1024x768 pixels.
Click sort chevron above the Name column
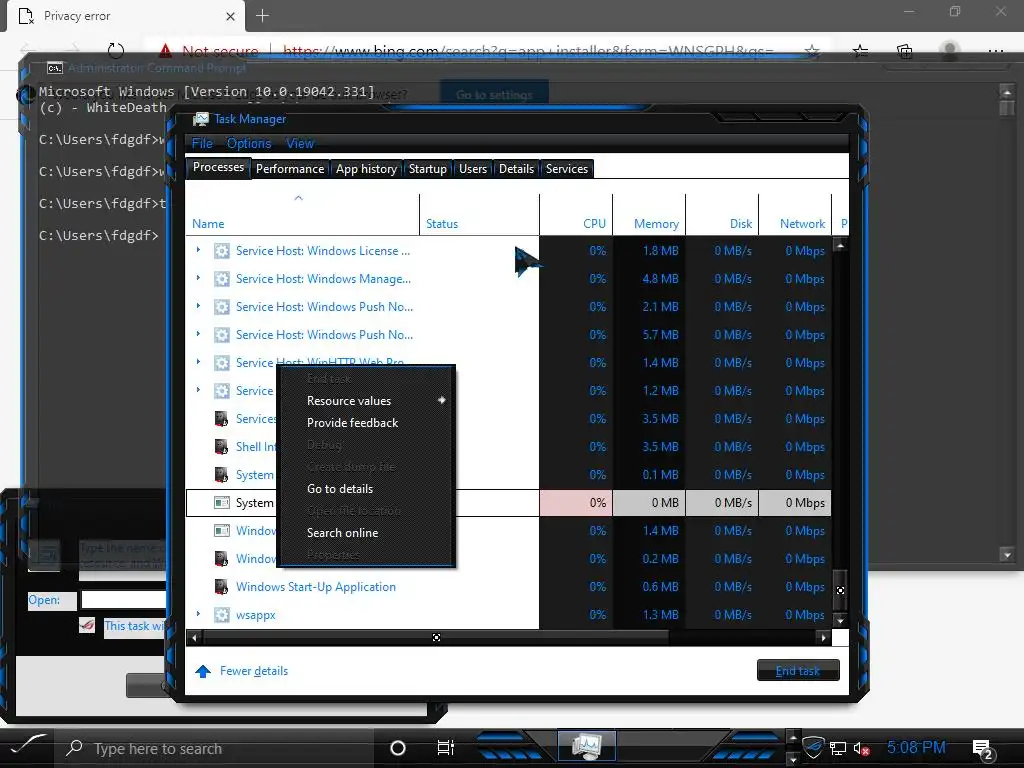(x=298, y=197)
